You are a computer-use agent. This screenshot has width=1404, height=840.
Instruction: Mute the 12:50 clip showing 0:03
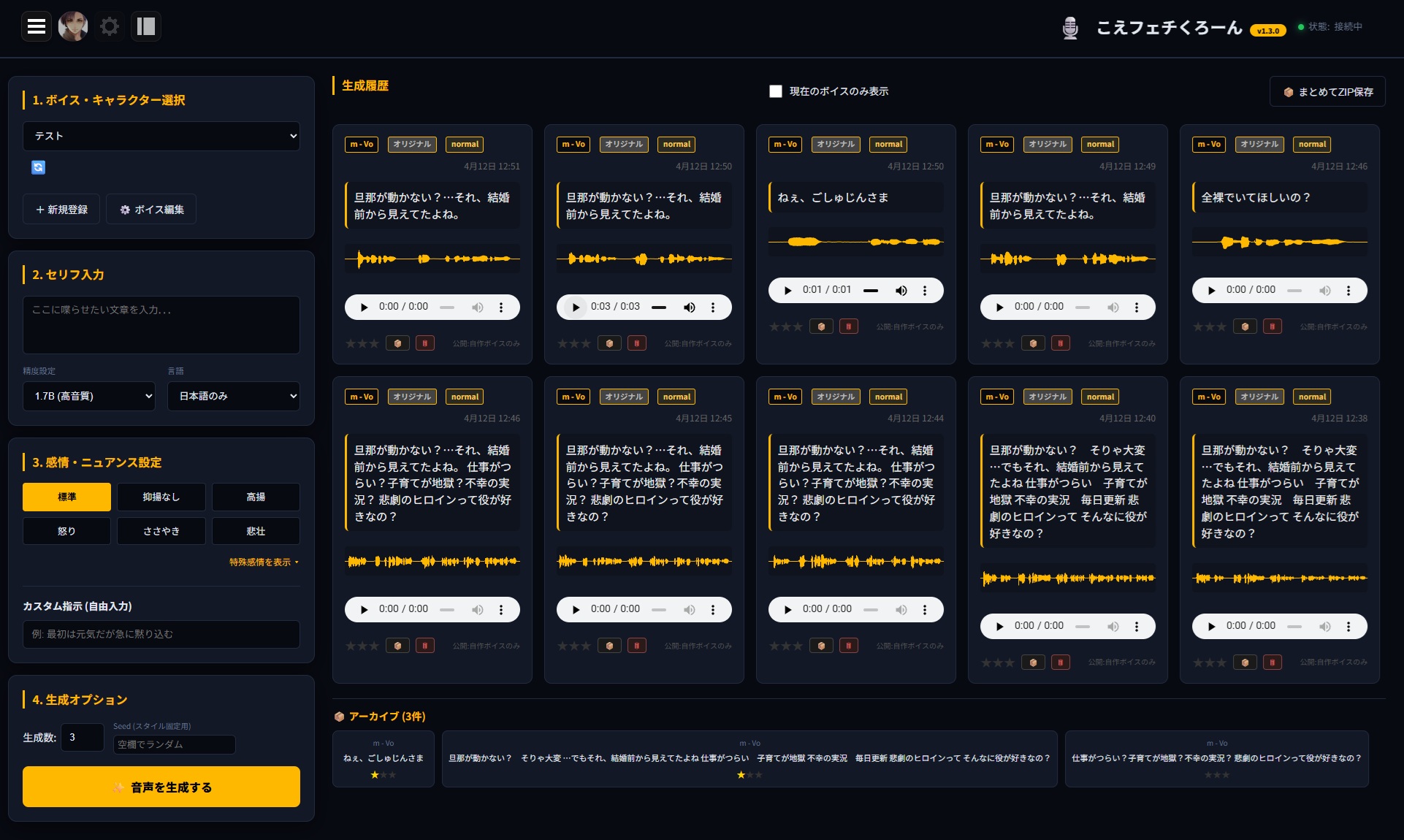(x=689, y=308)
